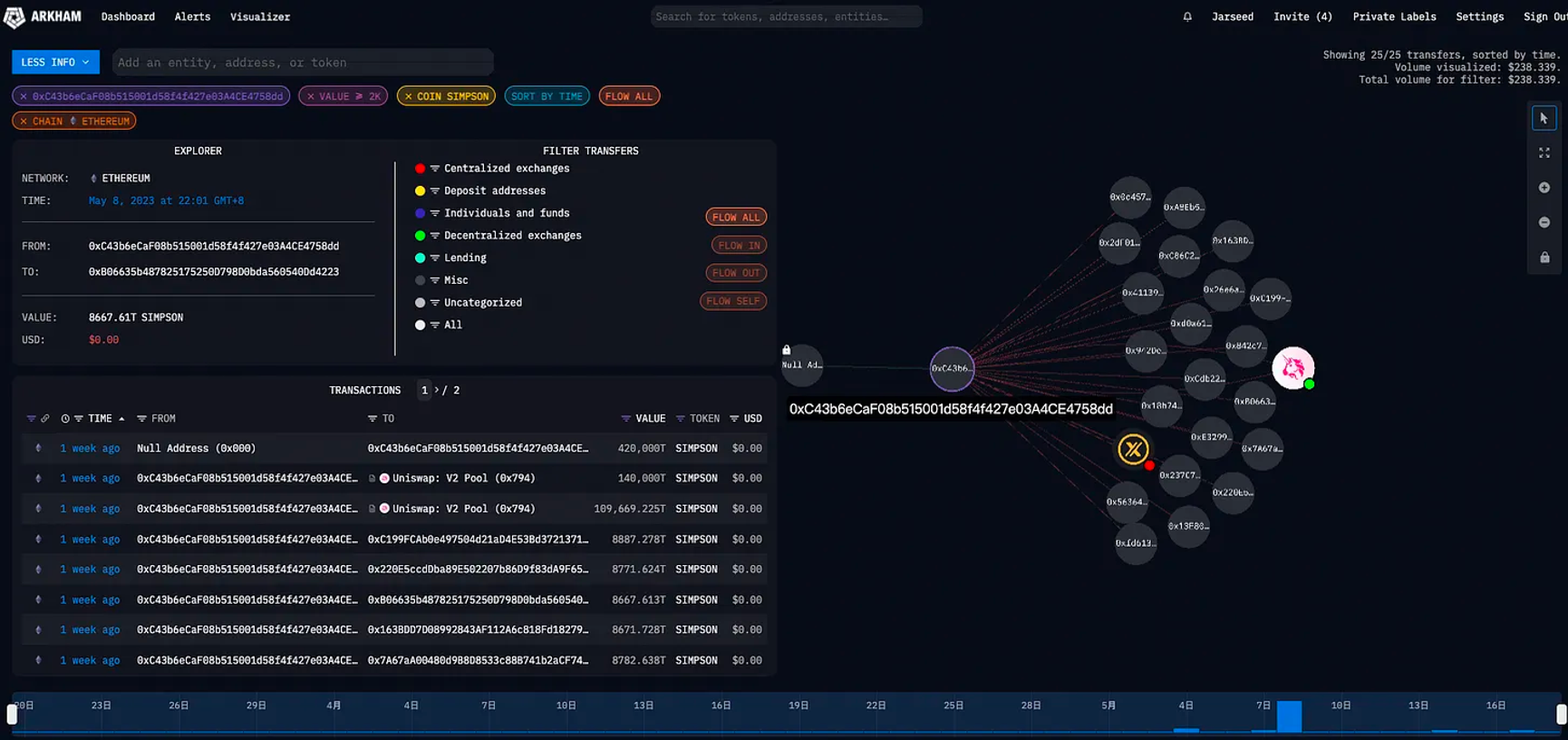This screenshot has width=1568, height=740.
Task: Toggle the Misc transfer filter
Action: (441, 280)
